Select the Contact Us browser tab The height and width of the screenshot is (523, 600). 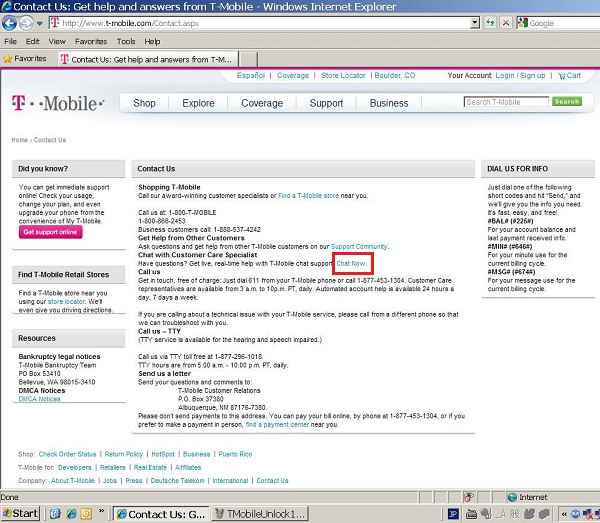[x=147, y=59]
